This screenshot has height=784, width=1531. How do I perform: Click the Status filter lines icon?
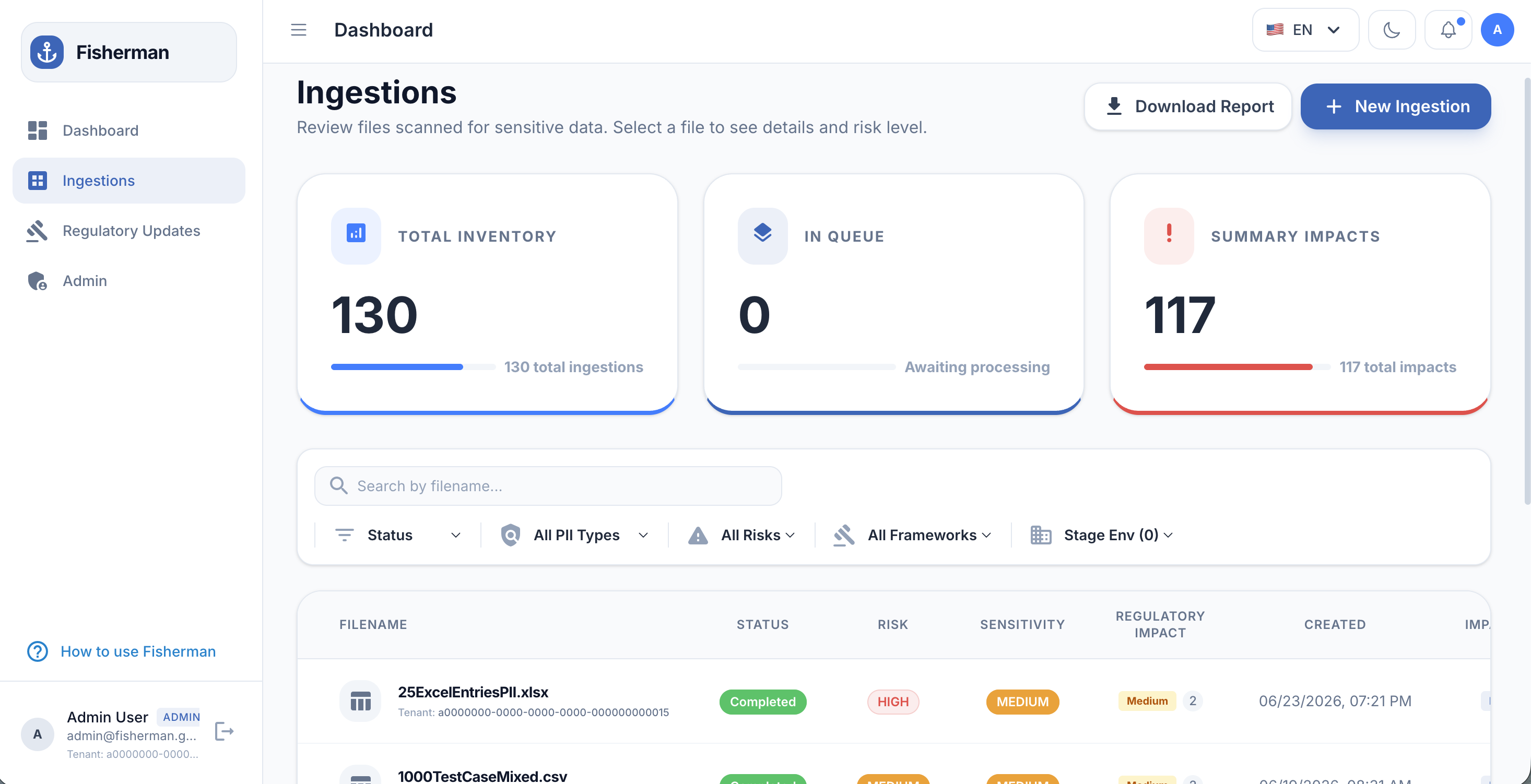344,535
